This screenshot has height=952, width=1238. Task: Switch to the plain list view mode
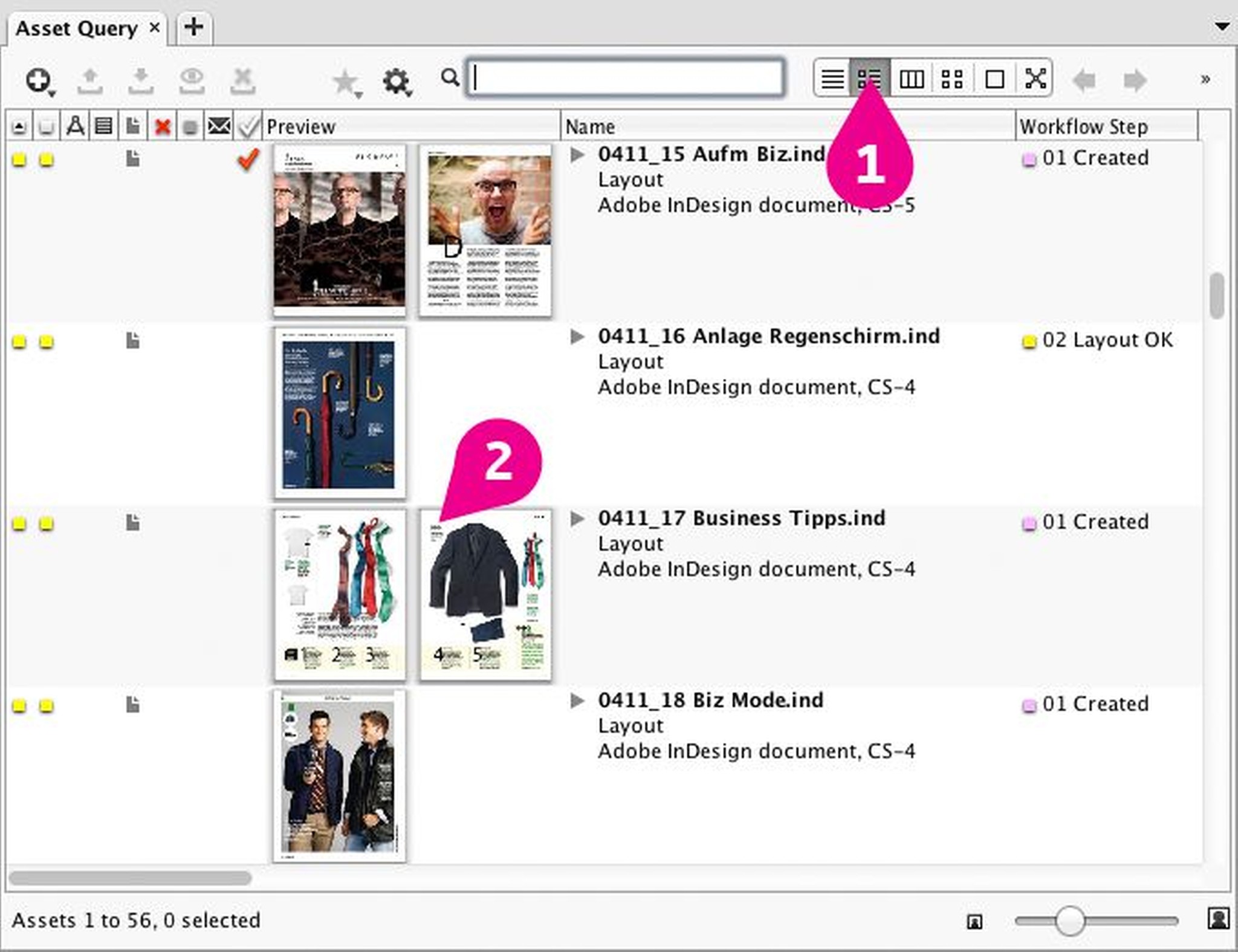coord(832,77)
